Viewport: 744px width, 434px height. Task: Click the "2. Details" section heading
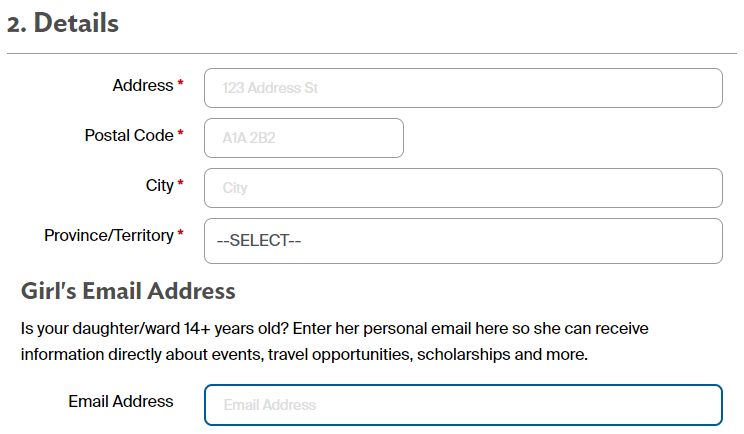63,24
